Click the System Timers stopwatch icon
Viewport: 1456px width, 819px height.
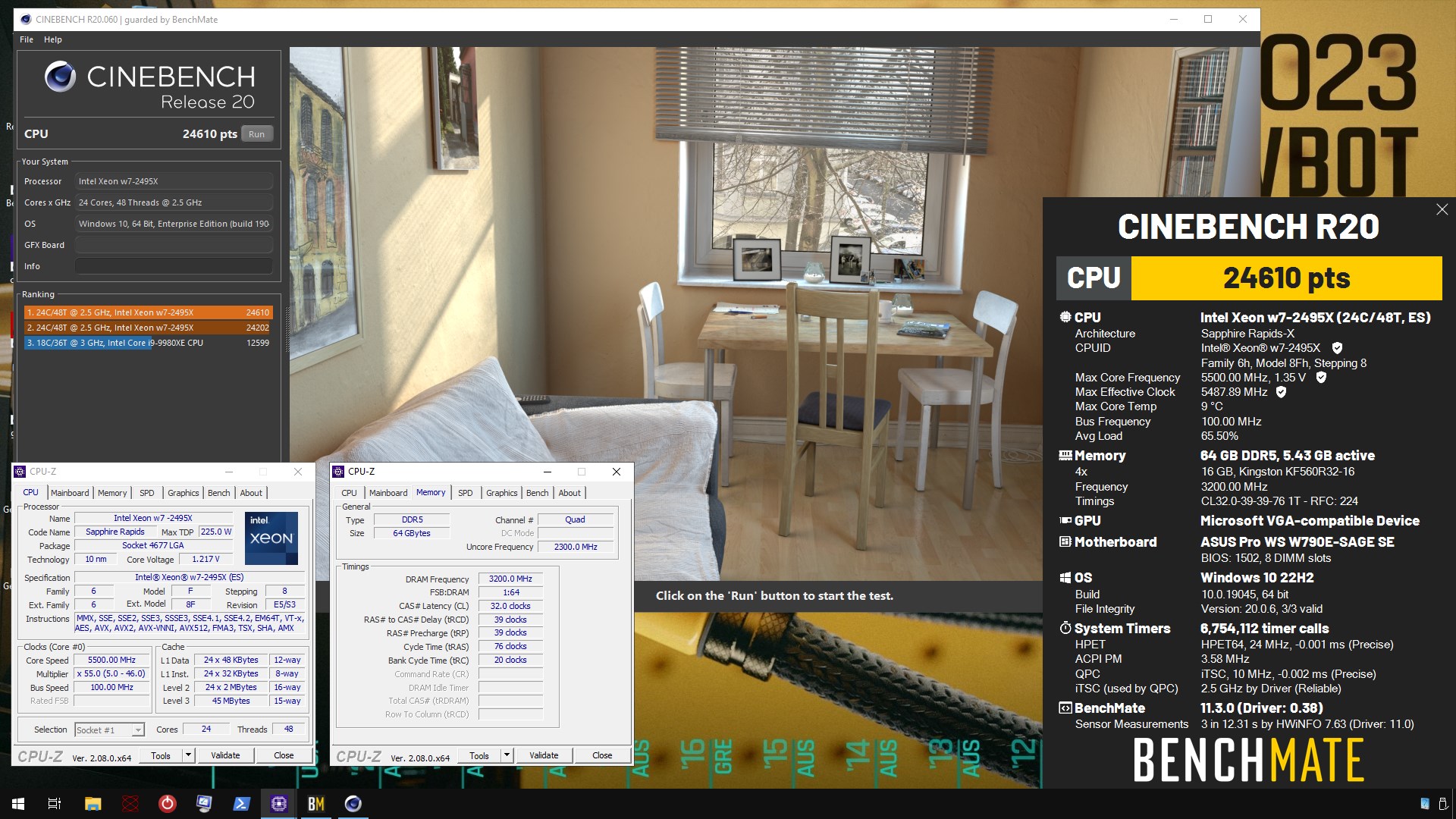(1065, 629)
